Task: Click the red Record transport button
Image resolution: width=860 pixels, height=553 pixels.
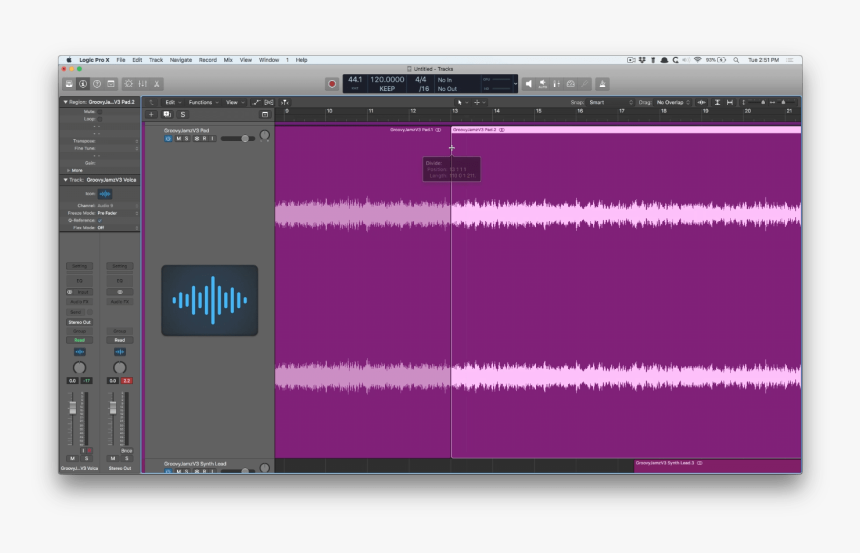Action: click(332, 84)
